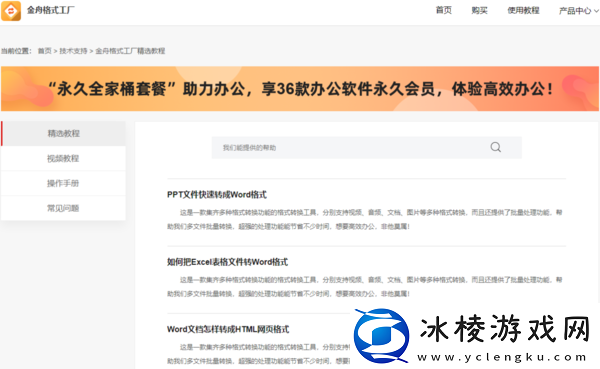The image size is (600, 369).
Task: Open the 购买 navigation item
Action: pos(479,10)
